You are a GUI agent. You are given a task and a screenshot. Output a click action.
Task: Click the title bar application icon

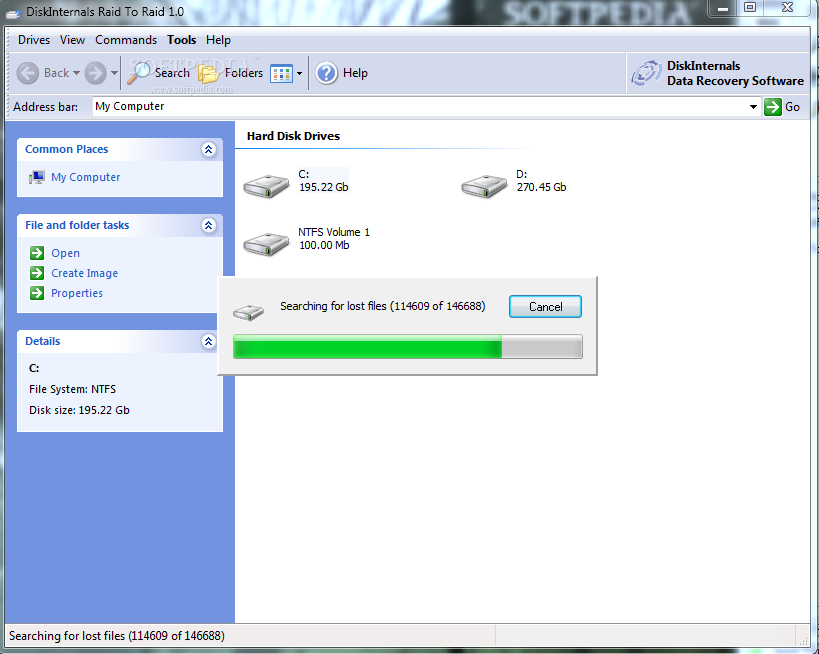coord(13,13)
